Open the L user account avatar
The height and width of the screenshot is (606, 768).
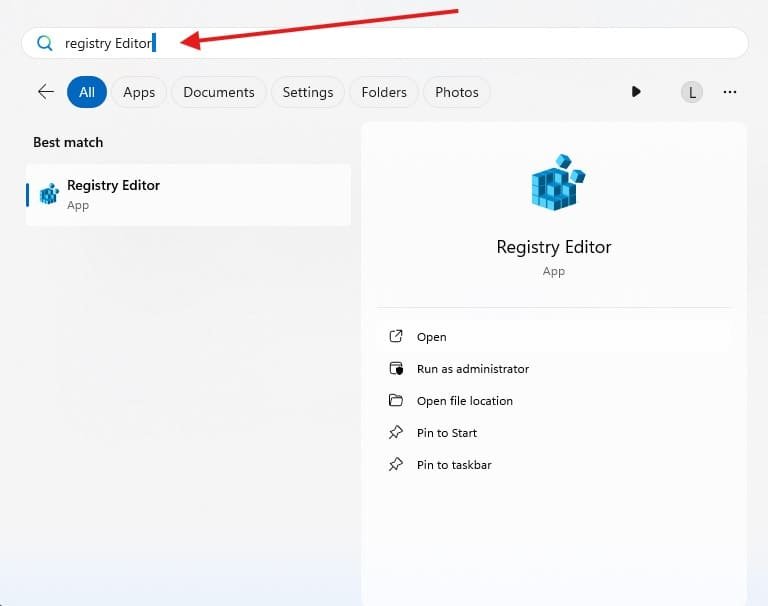[x=692, y=92]
